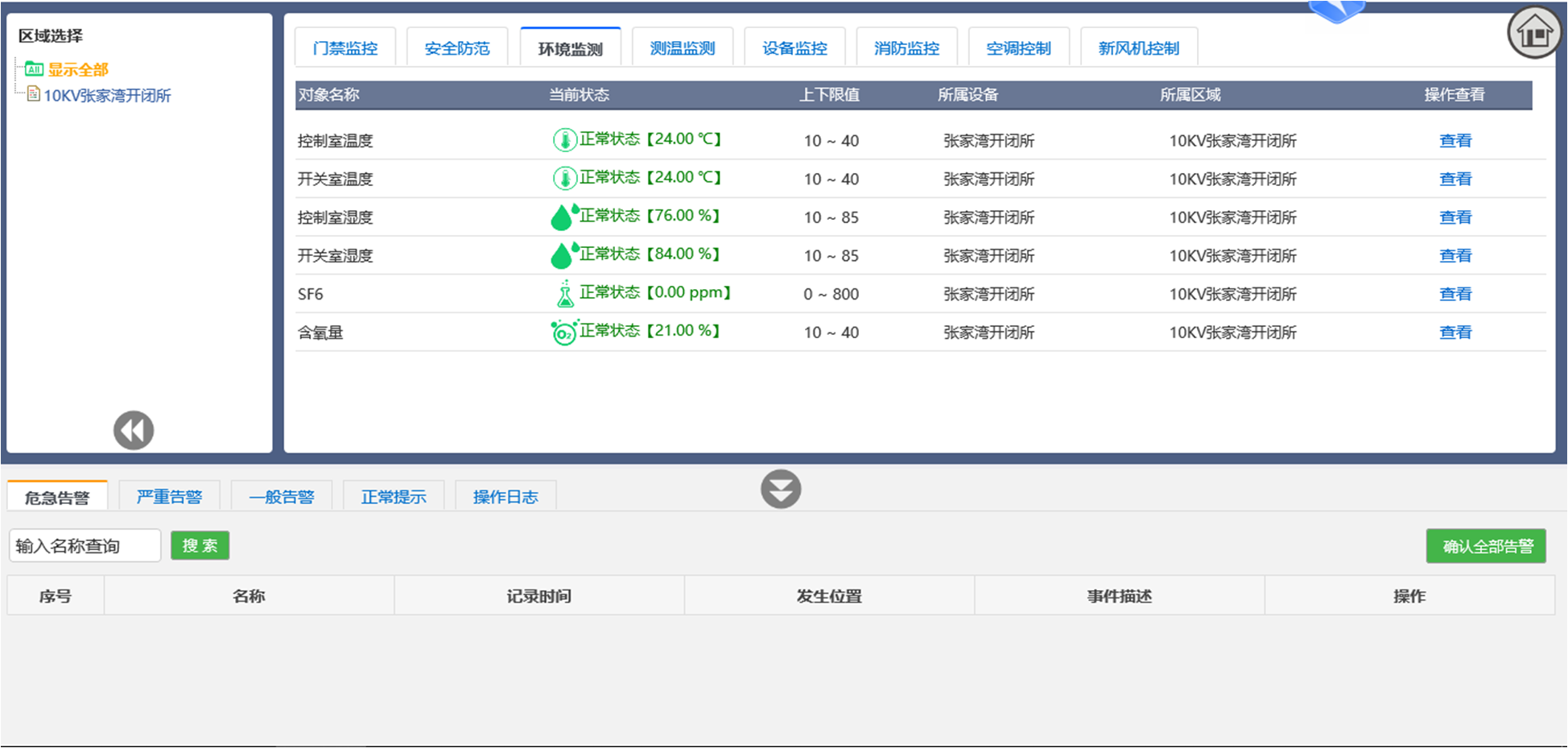The width and height of the screenshot is (1568, 748).
Task: Select the 危急告警 alarm tab
Action: point(57,497)
